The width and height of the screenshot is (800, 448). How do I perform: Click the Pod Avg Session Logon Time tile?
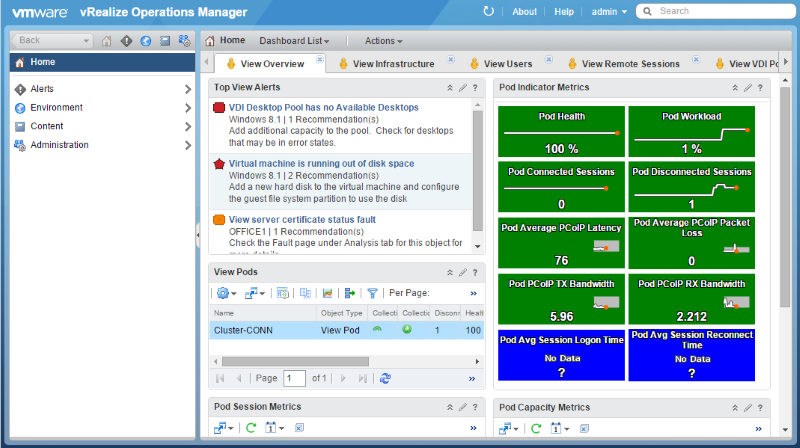561,355
